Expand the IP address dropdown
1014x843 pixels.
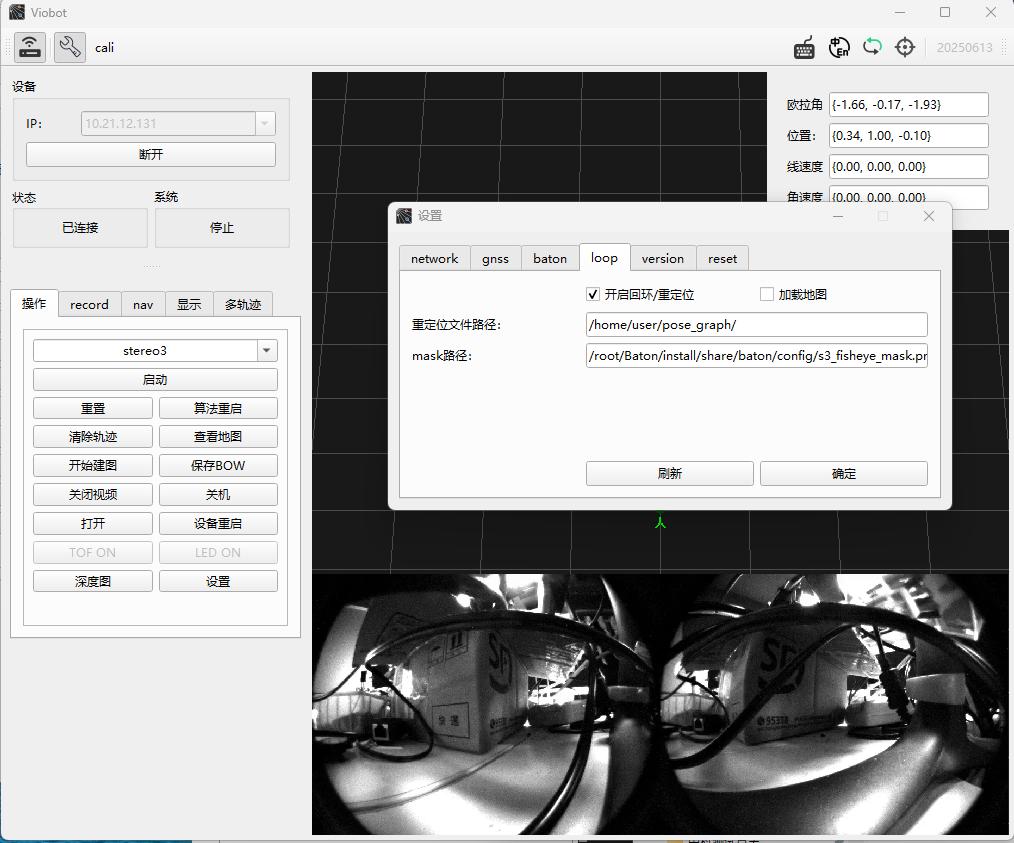point(265,123)
